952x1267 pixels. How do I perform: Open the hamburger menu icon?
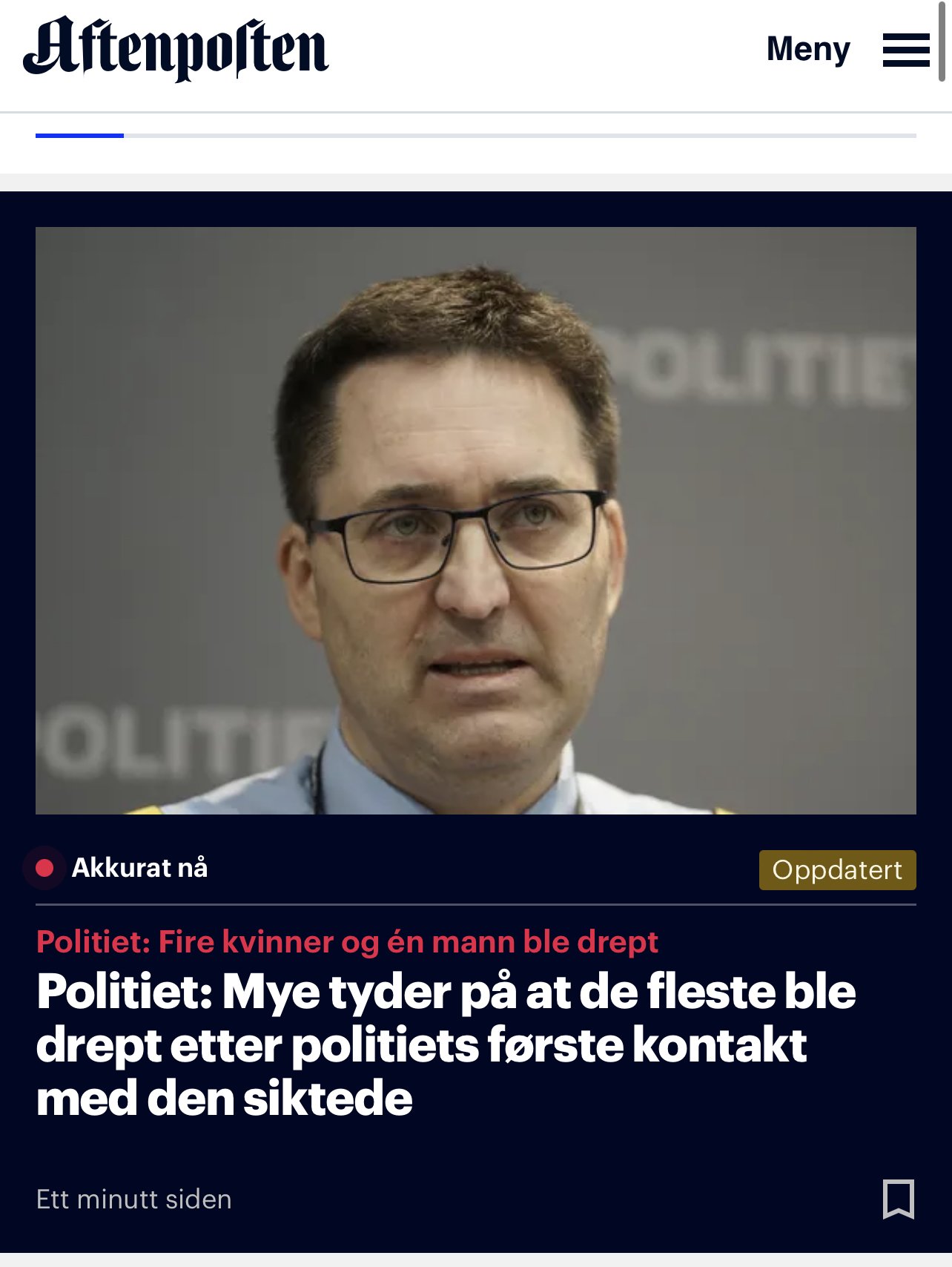[906, 50]
